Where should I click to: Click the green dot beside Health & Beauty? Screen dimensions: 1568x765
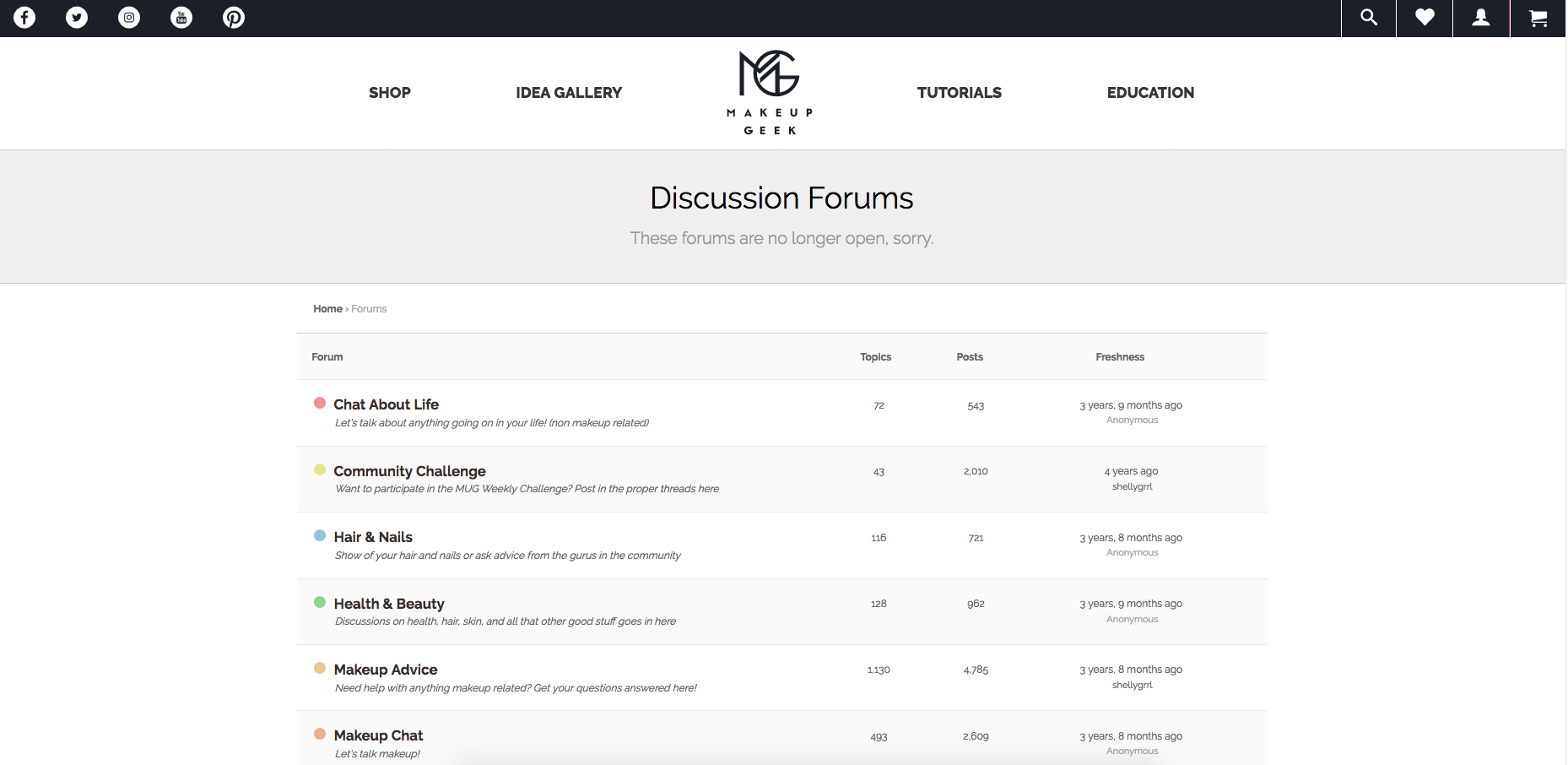(x=320, y=602)
